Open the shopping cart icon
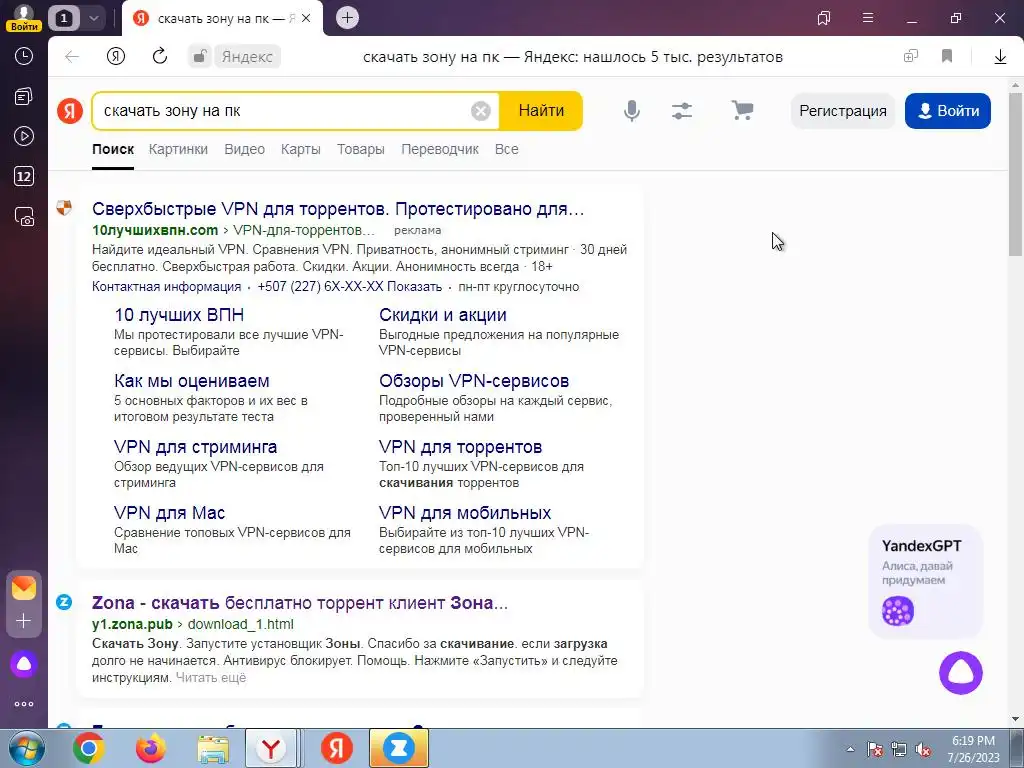Image resolution: width=1024 pixels, height=768 pixels. 742,110
